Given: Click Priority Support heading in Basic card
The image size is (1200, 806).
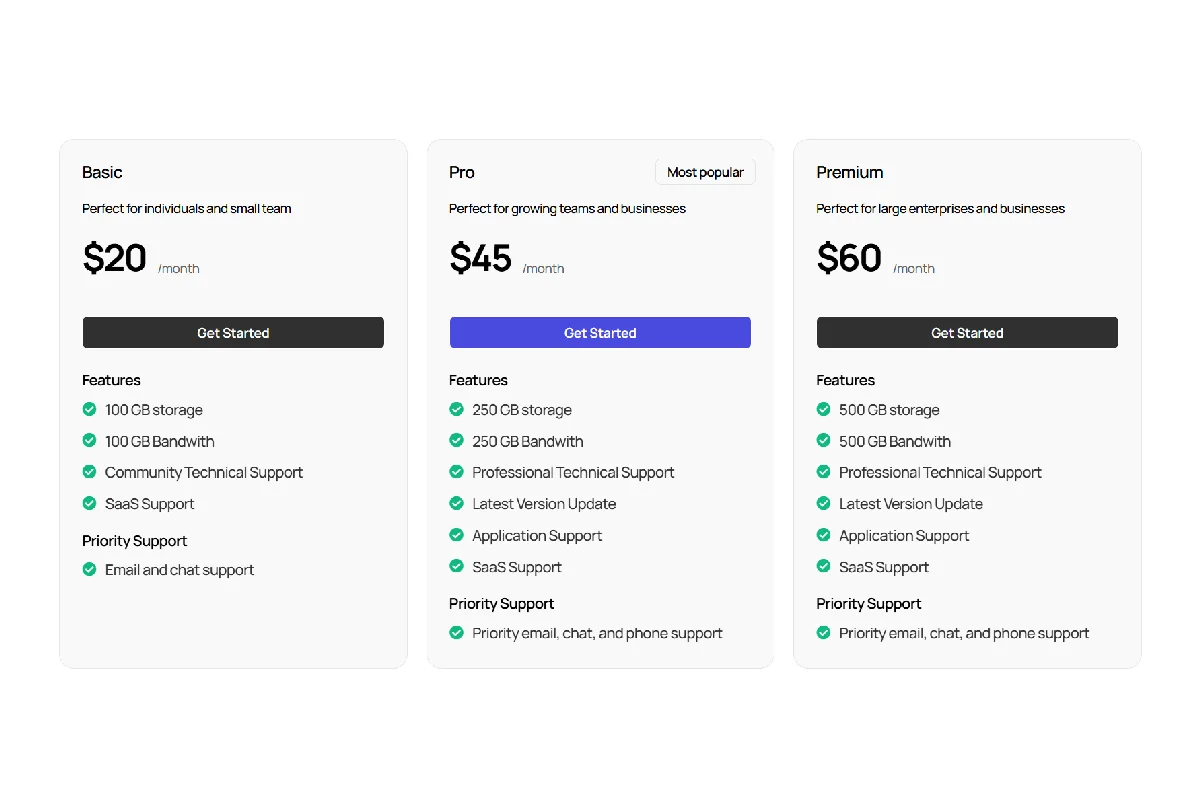Looking at the screenshot, I should click(134, 541).
